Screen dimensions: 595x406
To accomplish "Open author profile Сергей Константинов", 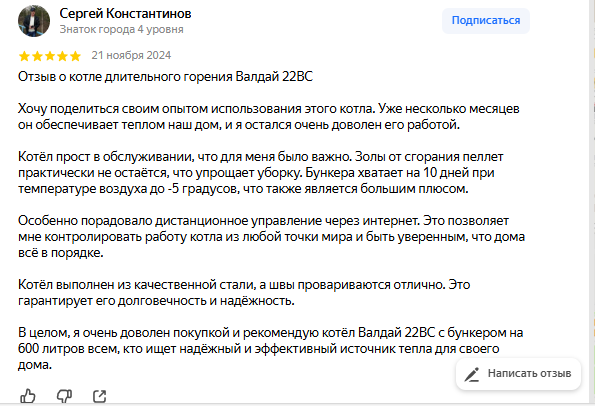I will (125, 14).
